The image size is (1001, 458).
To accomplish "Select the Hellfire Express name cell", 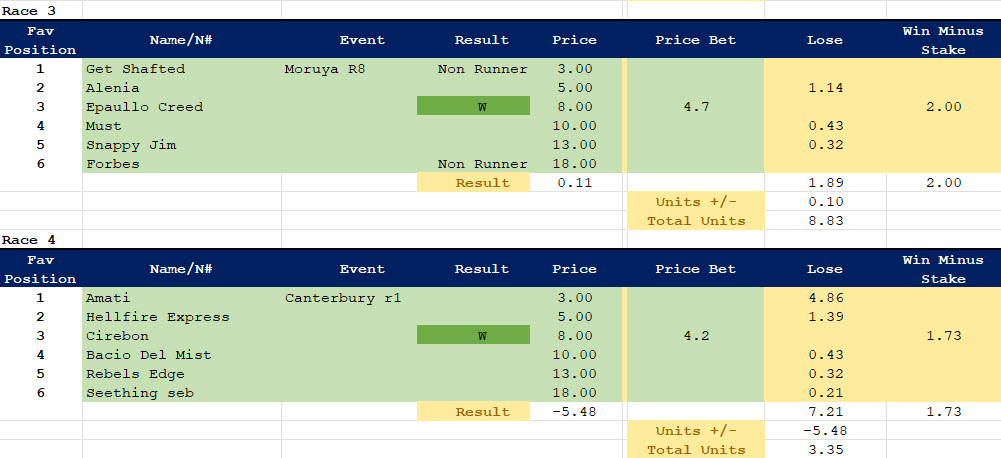I will pyautogui.click(x=157, y=317).
